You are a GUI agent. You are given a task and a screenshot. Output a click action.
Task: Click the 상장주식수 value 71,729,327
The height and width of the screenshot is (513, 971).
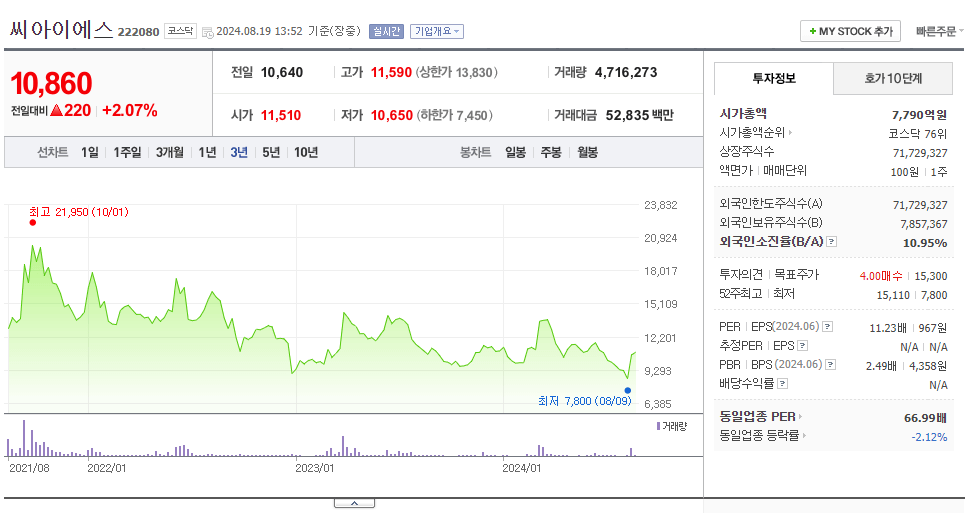[x=920, y=153]
